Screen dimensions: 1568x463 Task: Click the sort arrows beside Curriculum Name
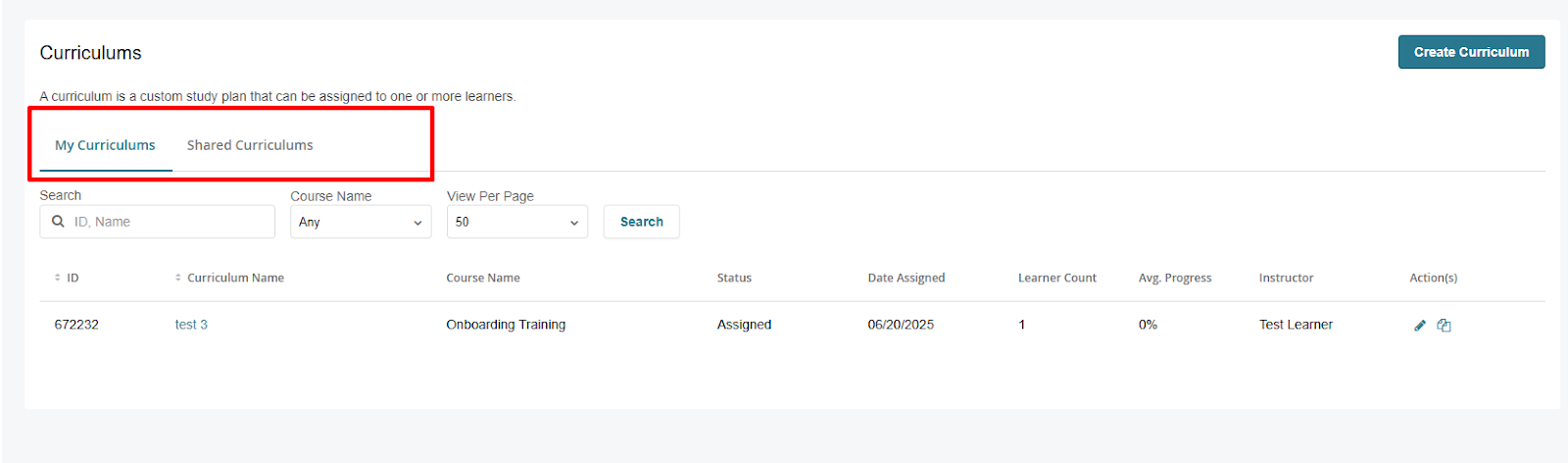[x=178, y=278]
